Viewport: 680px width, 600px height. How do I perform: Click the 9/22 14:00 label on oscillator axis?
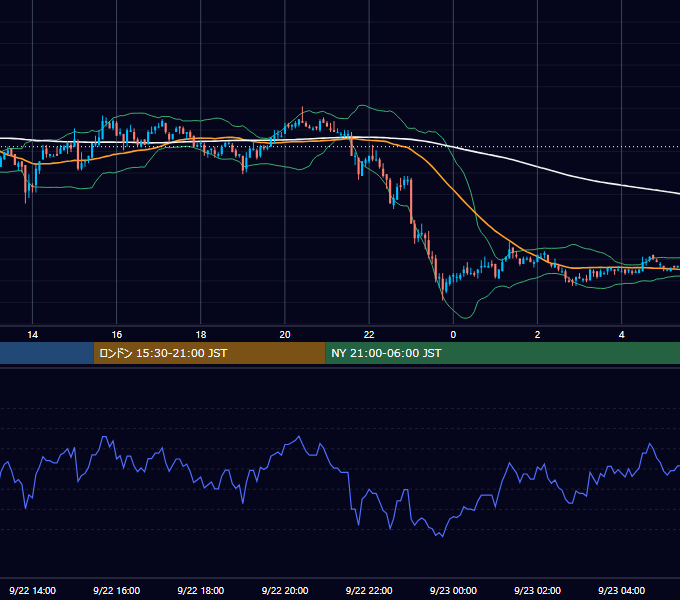point(33,590)
